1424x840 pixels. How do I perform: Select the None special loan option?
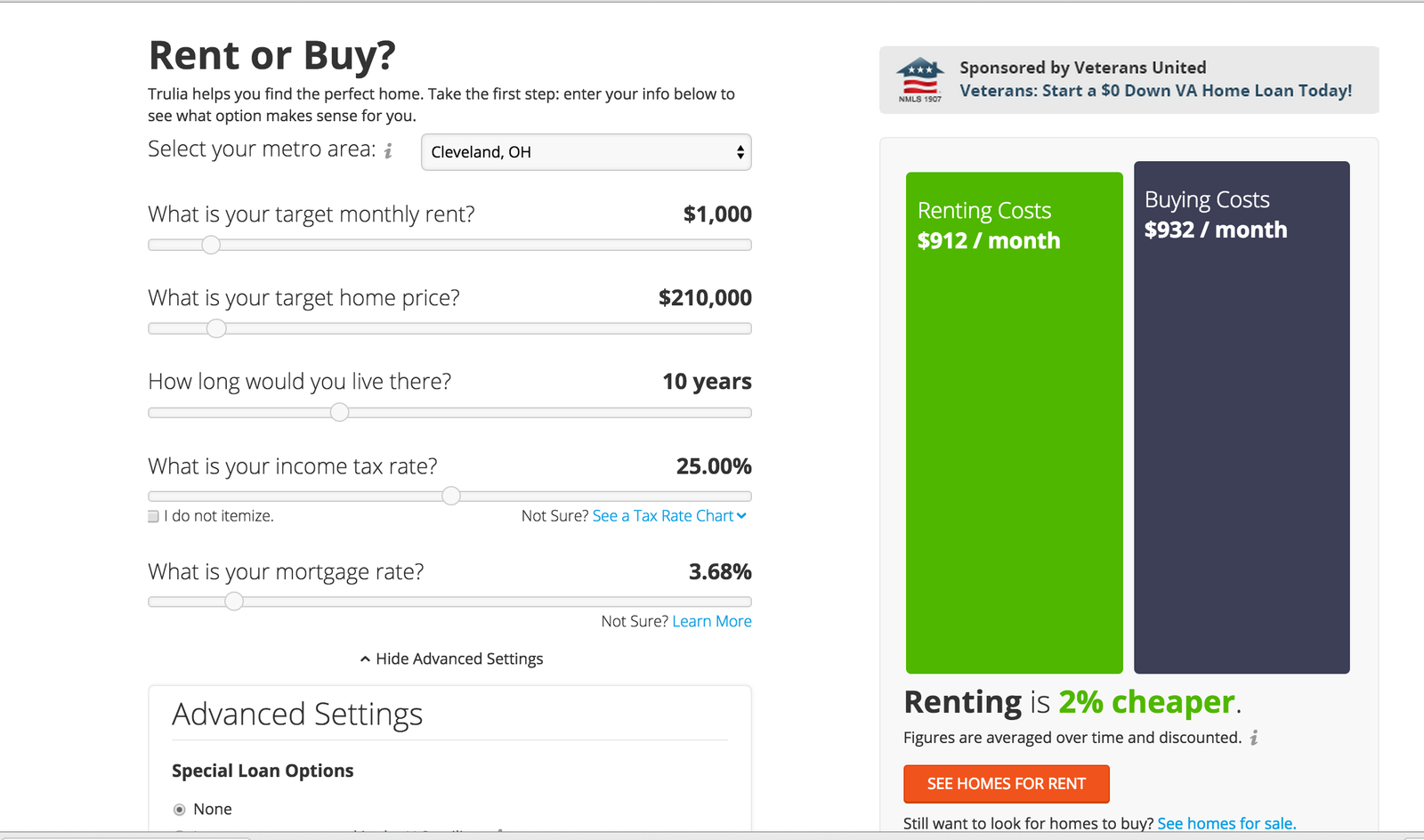click(x=180, y=810)
